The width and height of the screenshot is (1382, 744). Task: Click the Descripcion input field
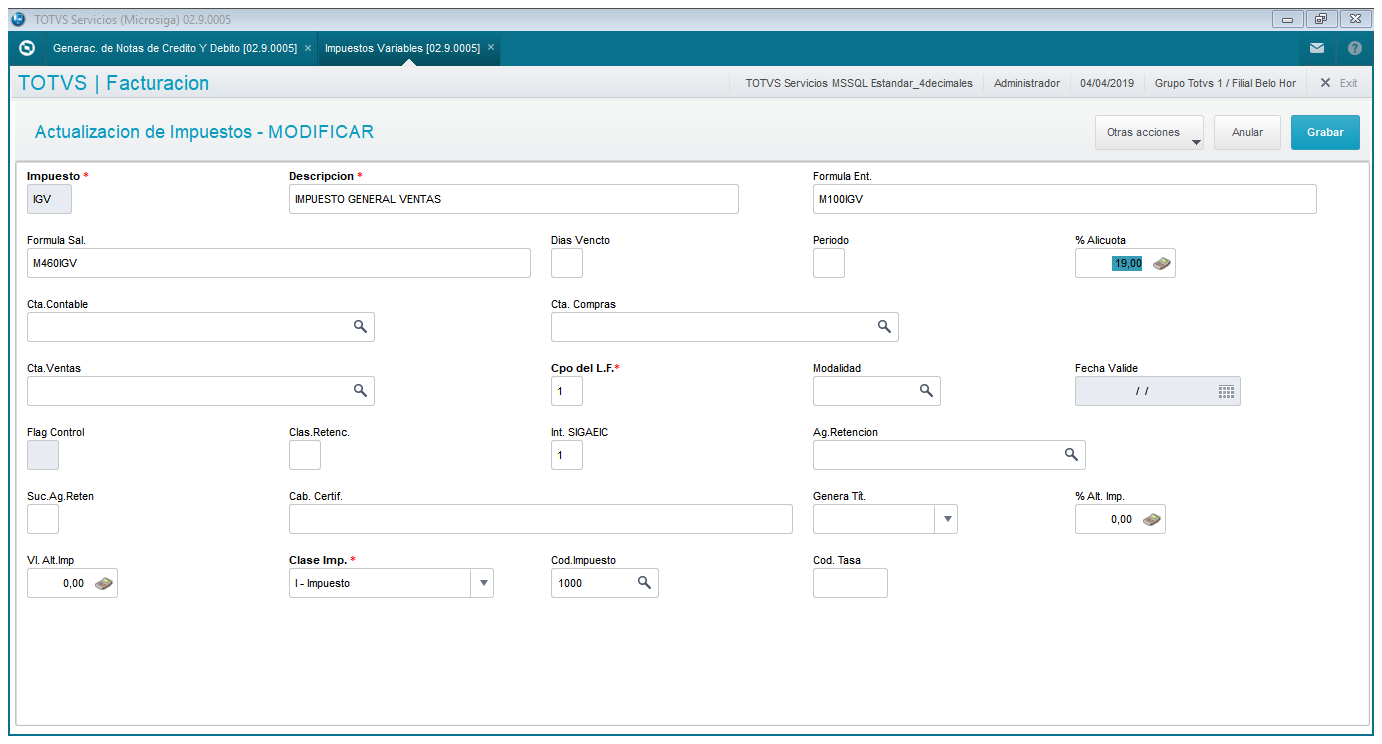pos(514,199)
